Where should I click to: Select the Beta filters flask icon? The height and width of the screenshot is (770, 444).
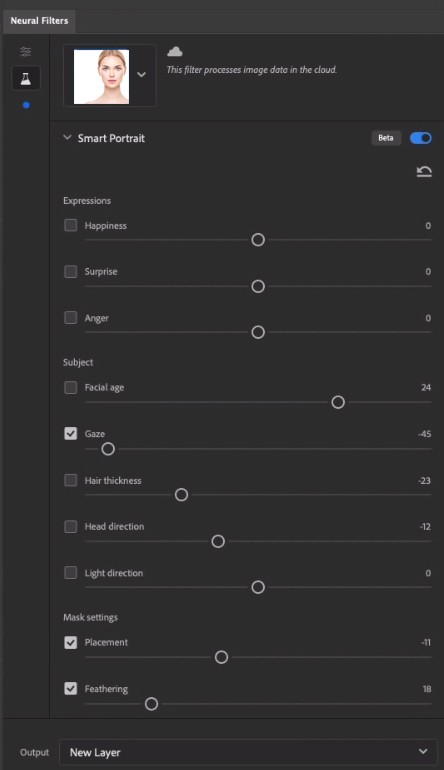(26, 79)
